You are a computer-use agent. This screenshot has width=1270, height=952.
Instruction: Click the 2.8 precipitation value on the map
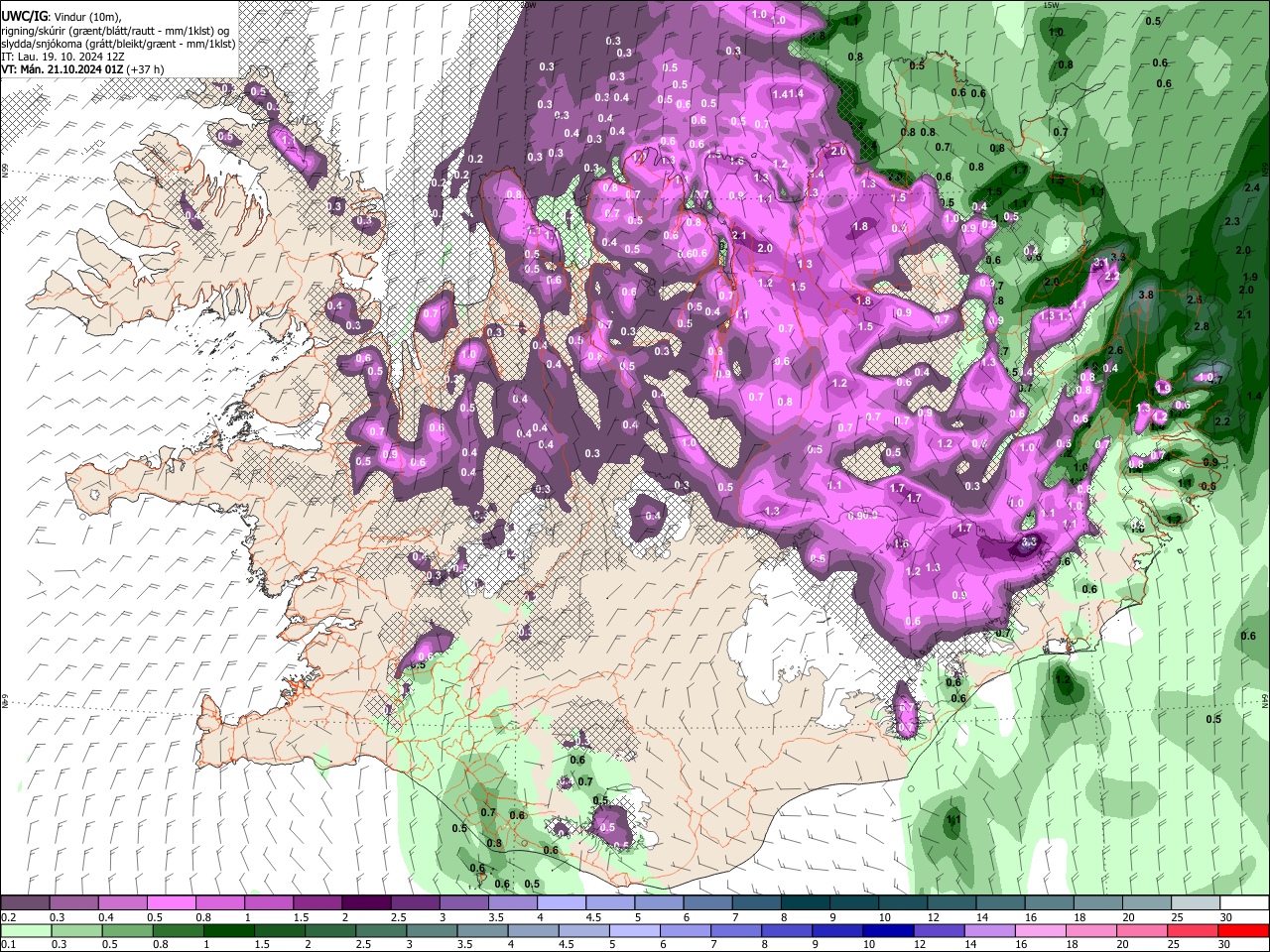pyautogui.click(x=1202, y=326)
